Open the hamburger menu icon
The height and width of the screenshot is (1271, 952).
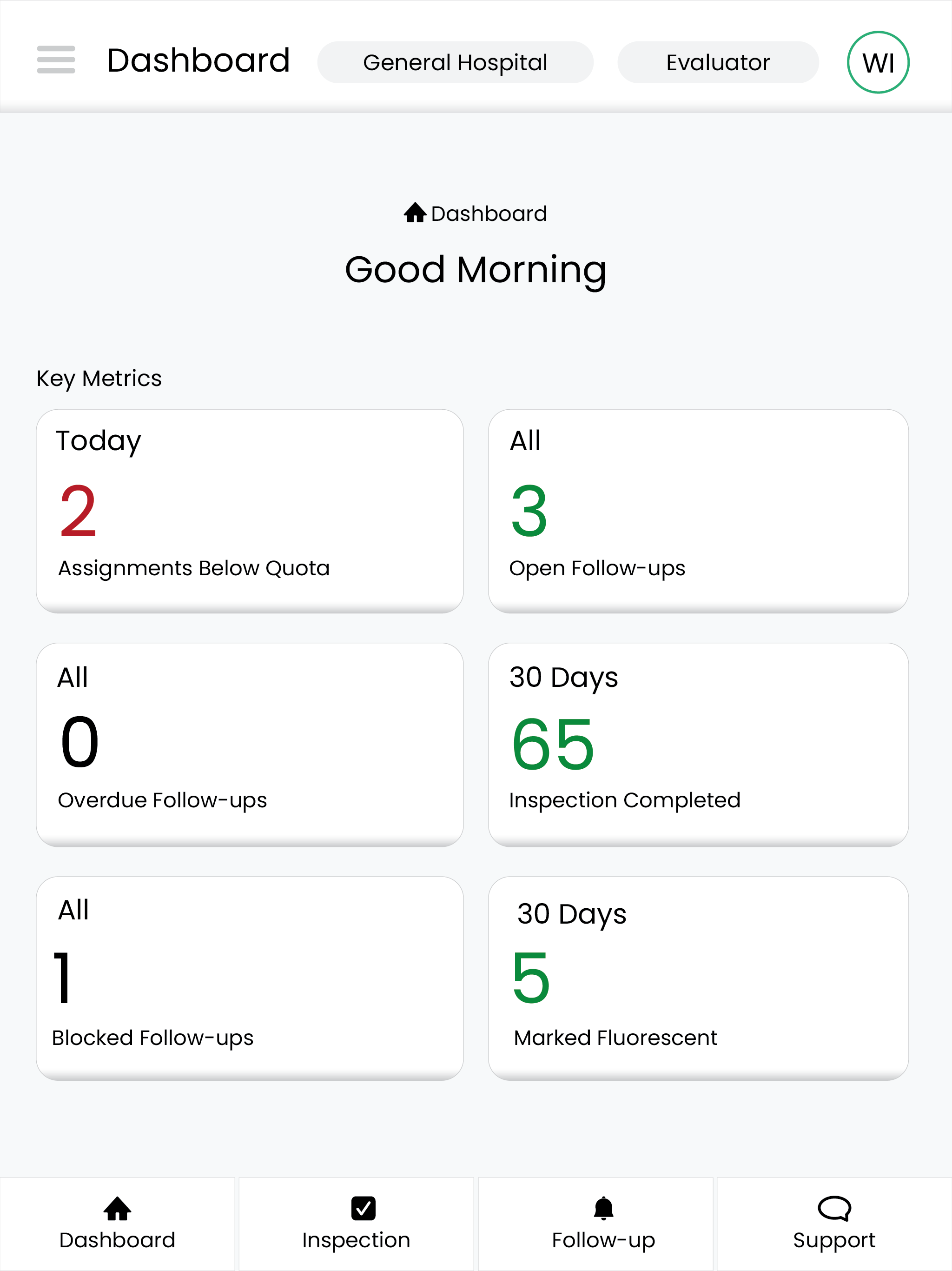click(56, 60)
